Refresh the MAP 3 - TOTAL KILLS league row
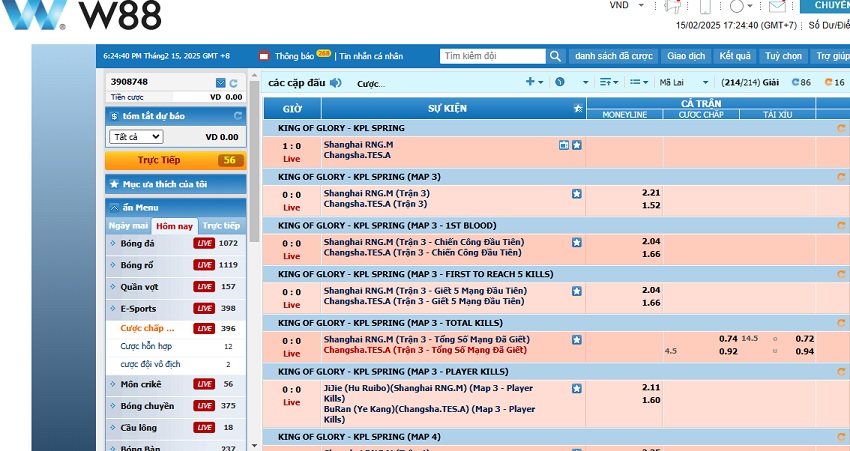The width and height of the screenshot is (850, 451). click(841, 323)
